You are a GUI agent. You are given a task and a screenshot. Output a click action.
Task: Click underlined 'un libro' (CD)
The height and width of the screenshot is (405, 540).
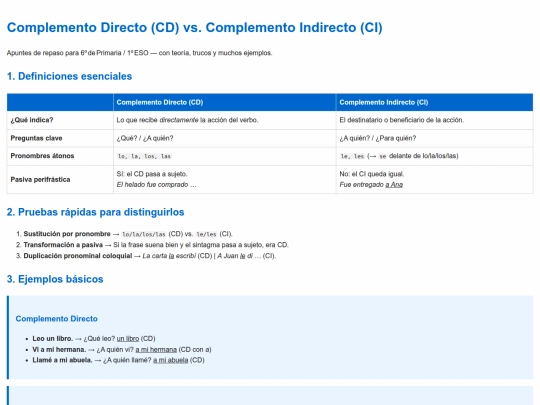pyautogui.click(x=128, y=339)
